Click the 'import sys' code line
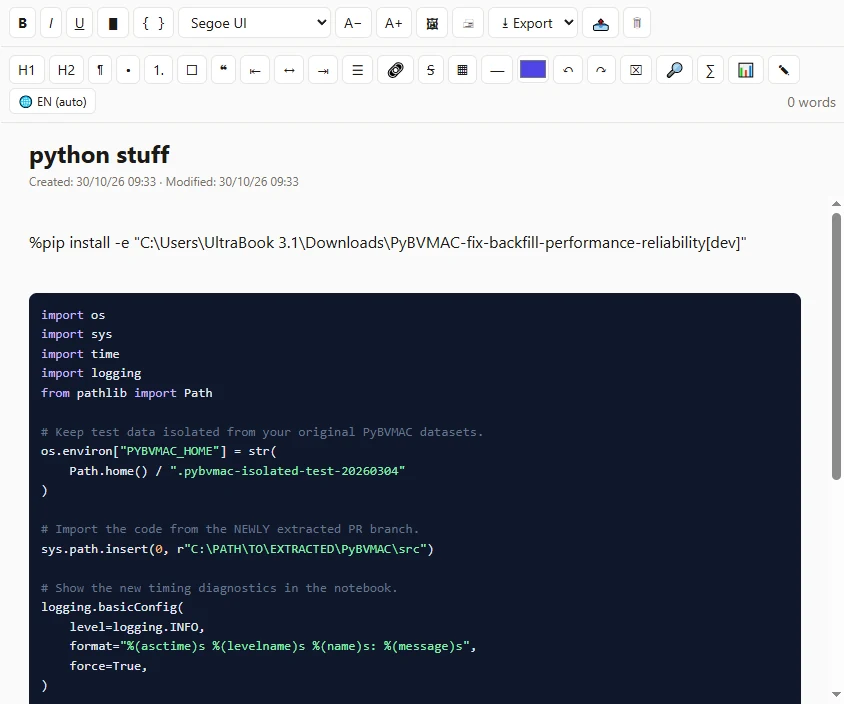Viewport: 844px width, 704px height. point(76,334)
